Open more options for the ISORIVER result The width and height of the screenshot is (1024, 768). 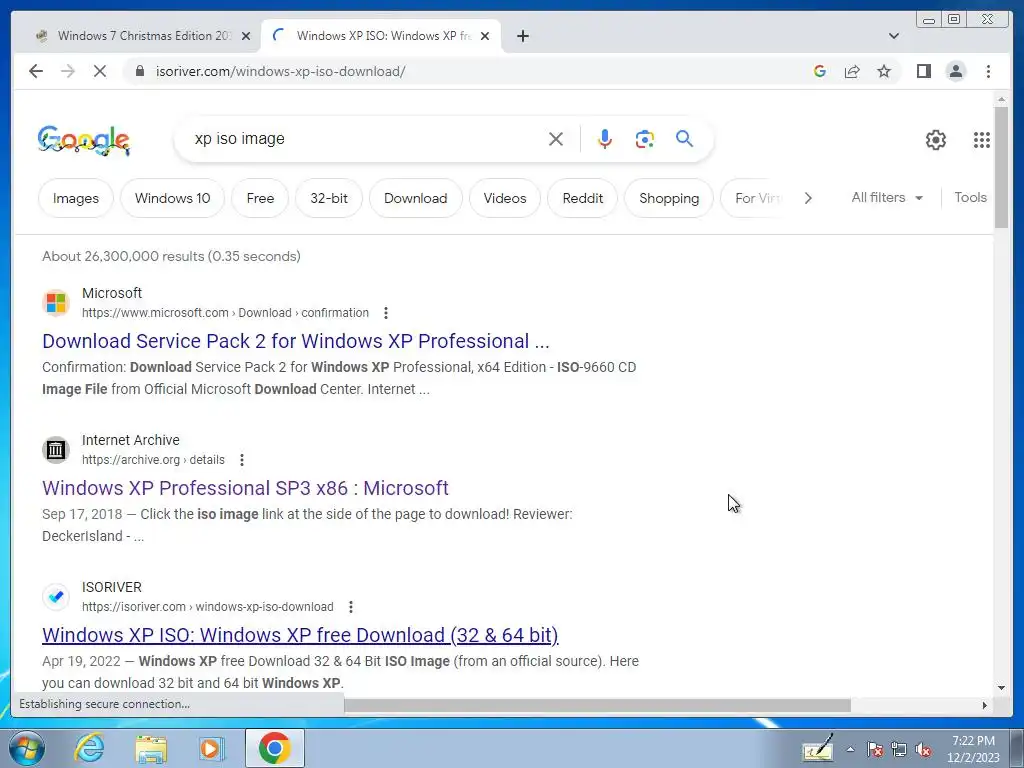351,607
